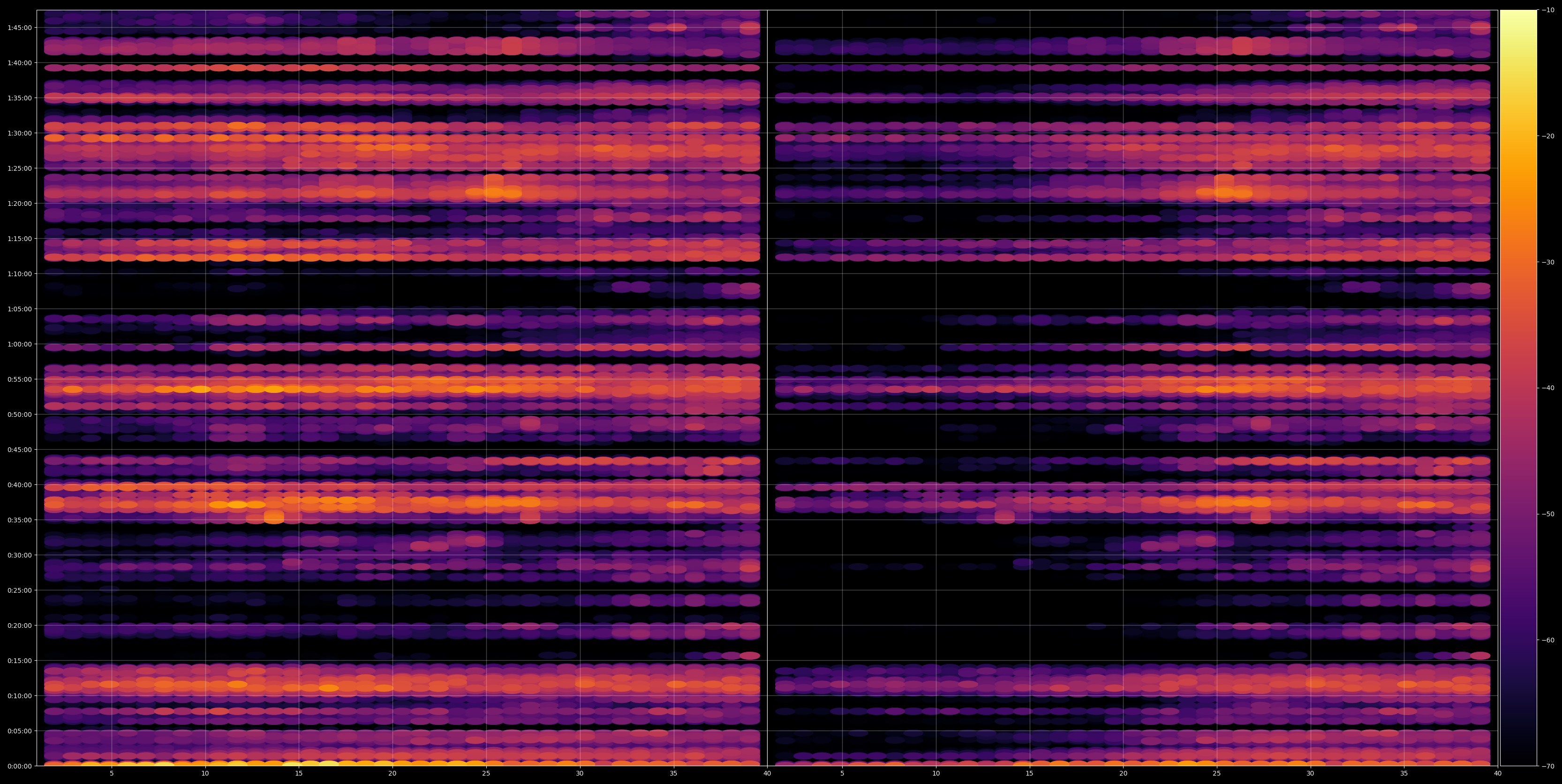Click x-axis label 40 of left plot
The image size is (1562, 784).
(767, 774)
